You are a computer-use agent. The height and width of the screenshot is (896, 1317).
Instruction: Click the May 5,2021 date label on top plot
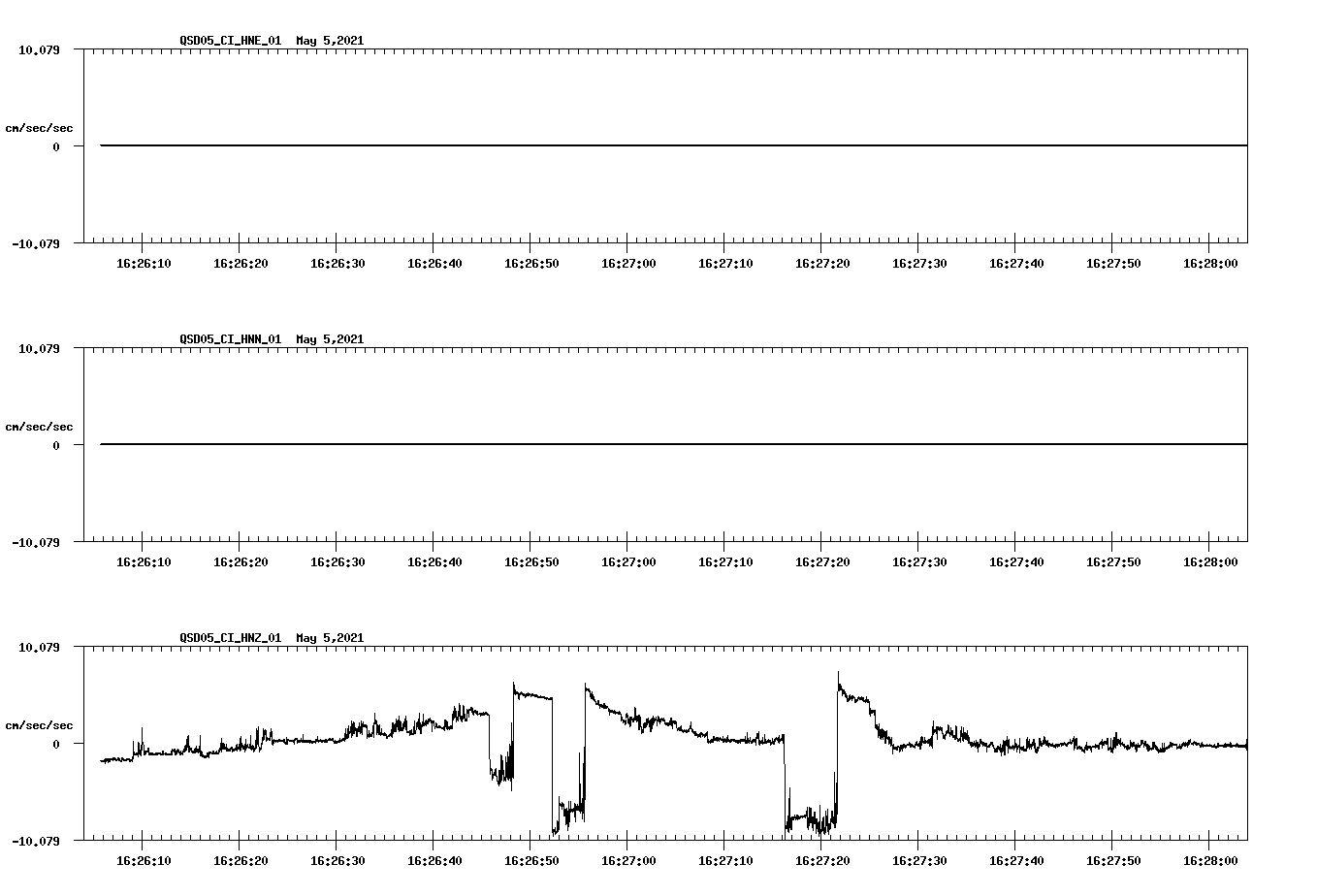(x=330, y=42)
